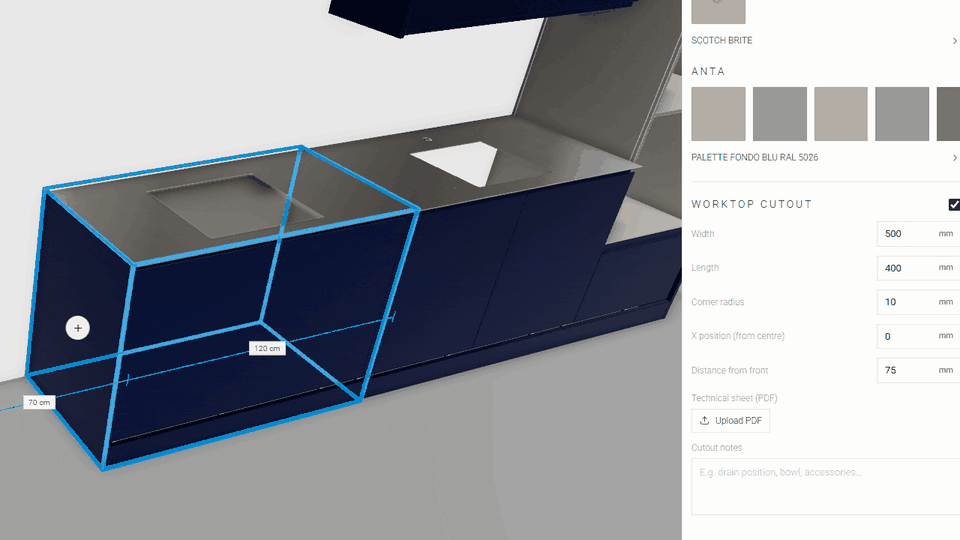Click the Upload PDF button
The height and width of the screenshot is (540, 960).
click(x=730, y=421)
